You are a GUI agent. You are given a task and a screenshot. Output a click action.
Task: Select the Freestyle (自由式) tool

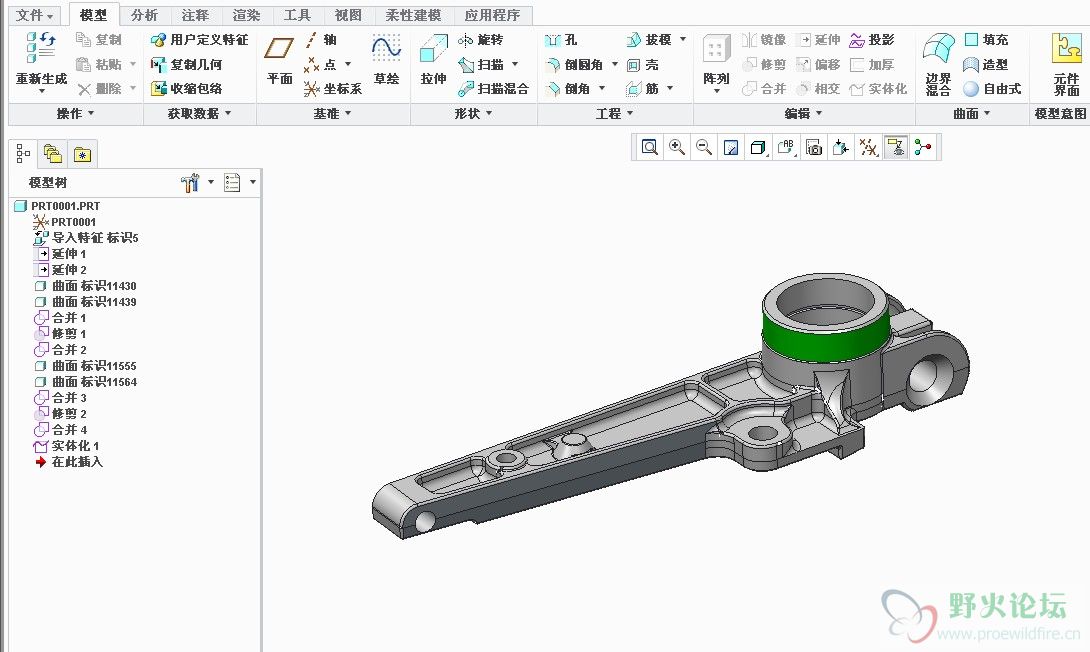pos(992,88)
